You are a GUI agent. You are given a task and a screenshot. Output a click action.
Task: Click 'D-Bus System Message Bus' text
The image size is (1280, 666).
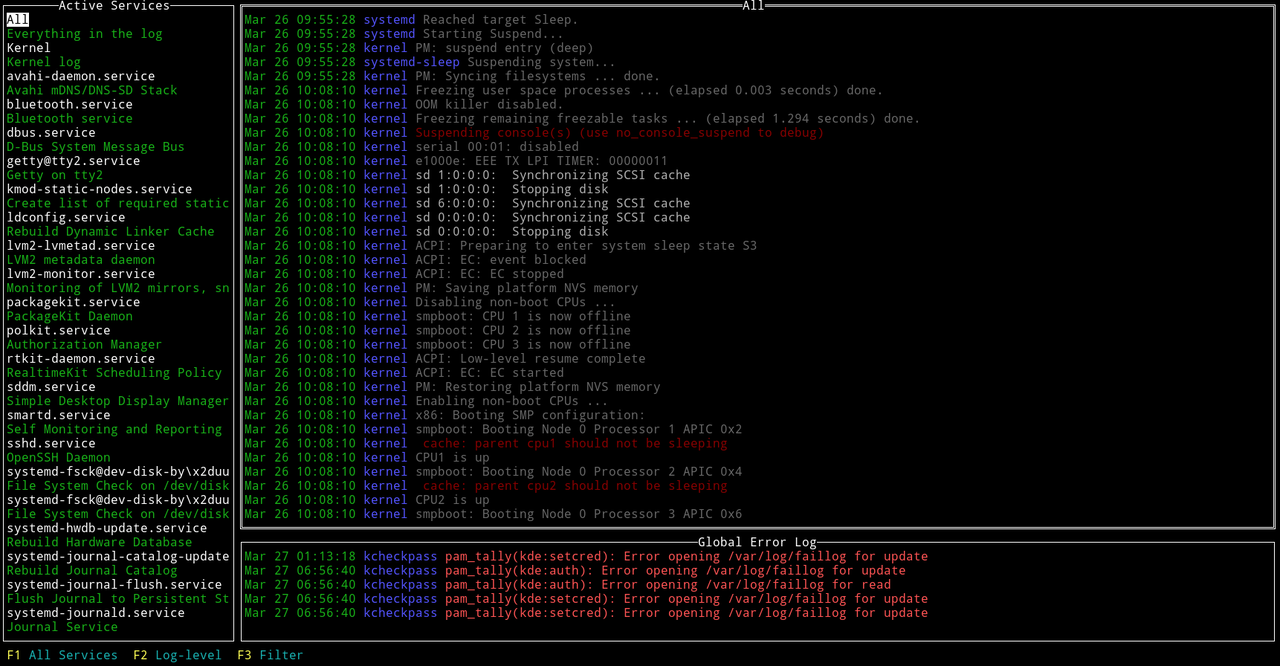[x=96, y=146]
